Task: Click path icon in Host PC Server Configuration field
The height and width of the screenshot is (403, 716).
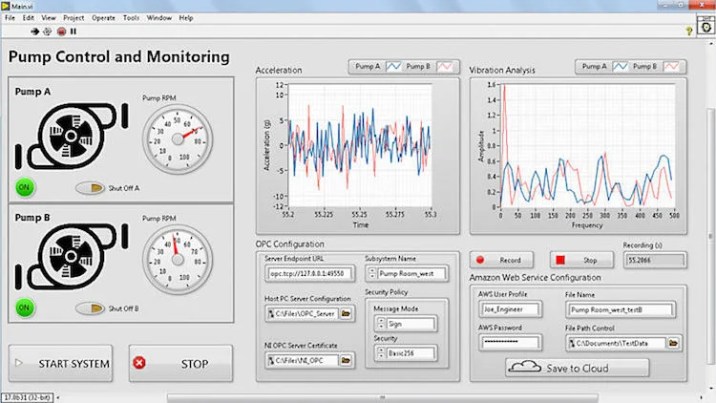Action: pyautogui.click(x=271, y=314)
